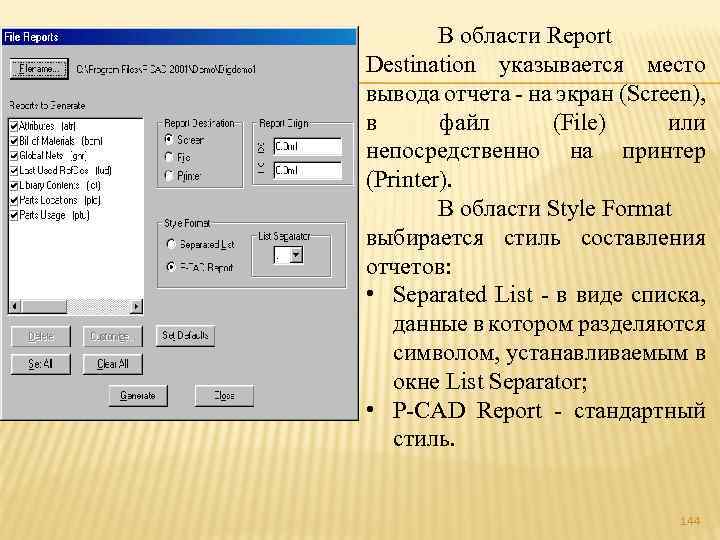720x540 pixels.
Task: Click right arrow of reports list scrollbar
Action: [136, 306]
